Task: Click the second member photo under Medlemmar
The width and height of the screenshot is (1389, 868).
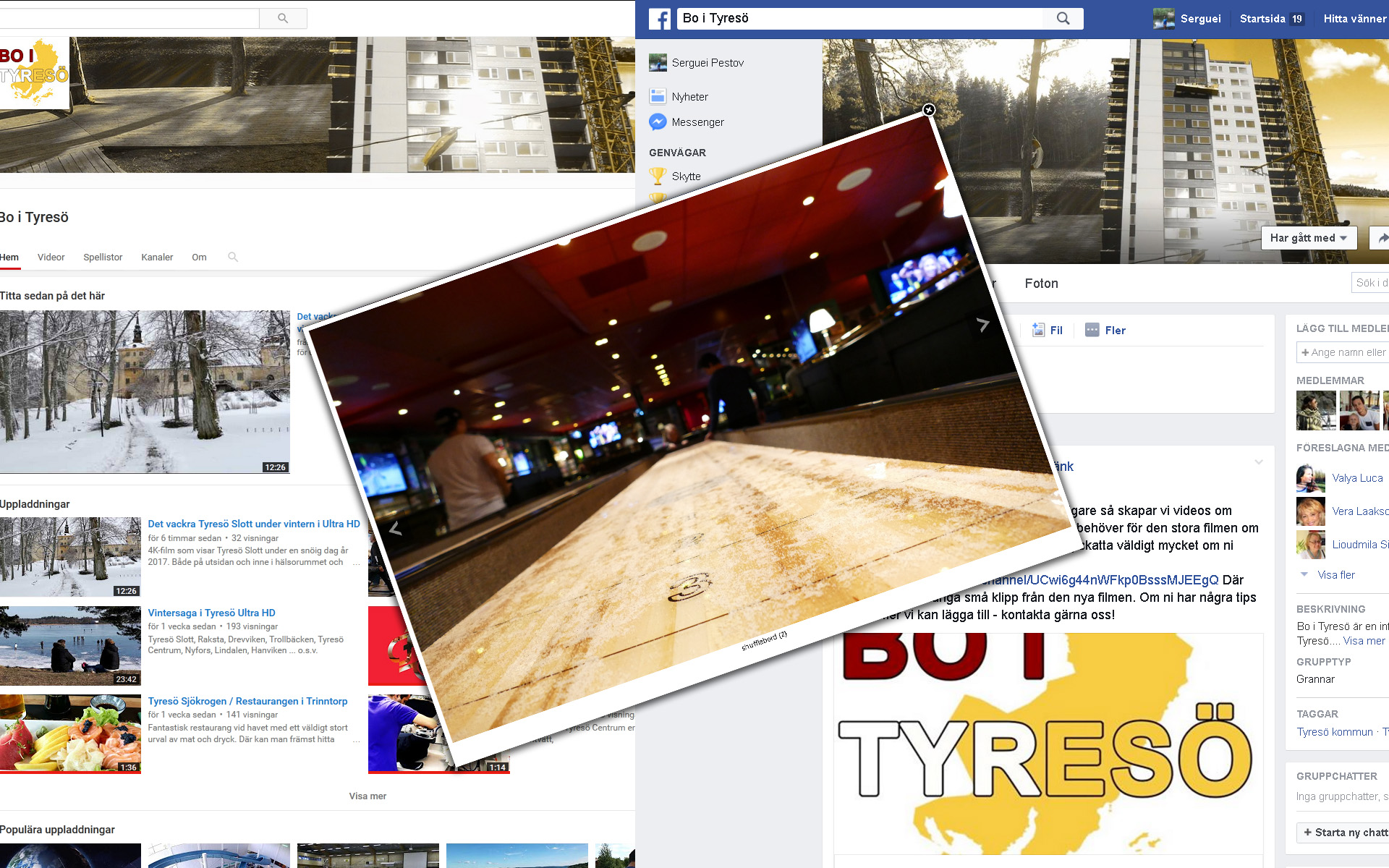Action: click(1359, 410)
